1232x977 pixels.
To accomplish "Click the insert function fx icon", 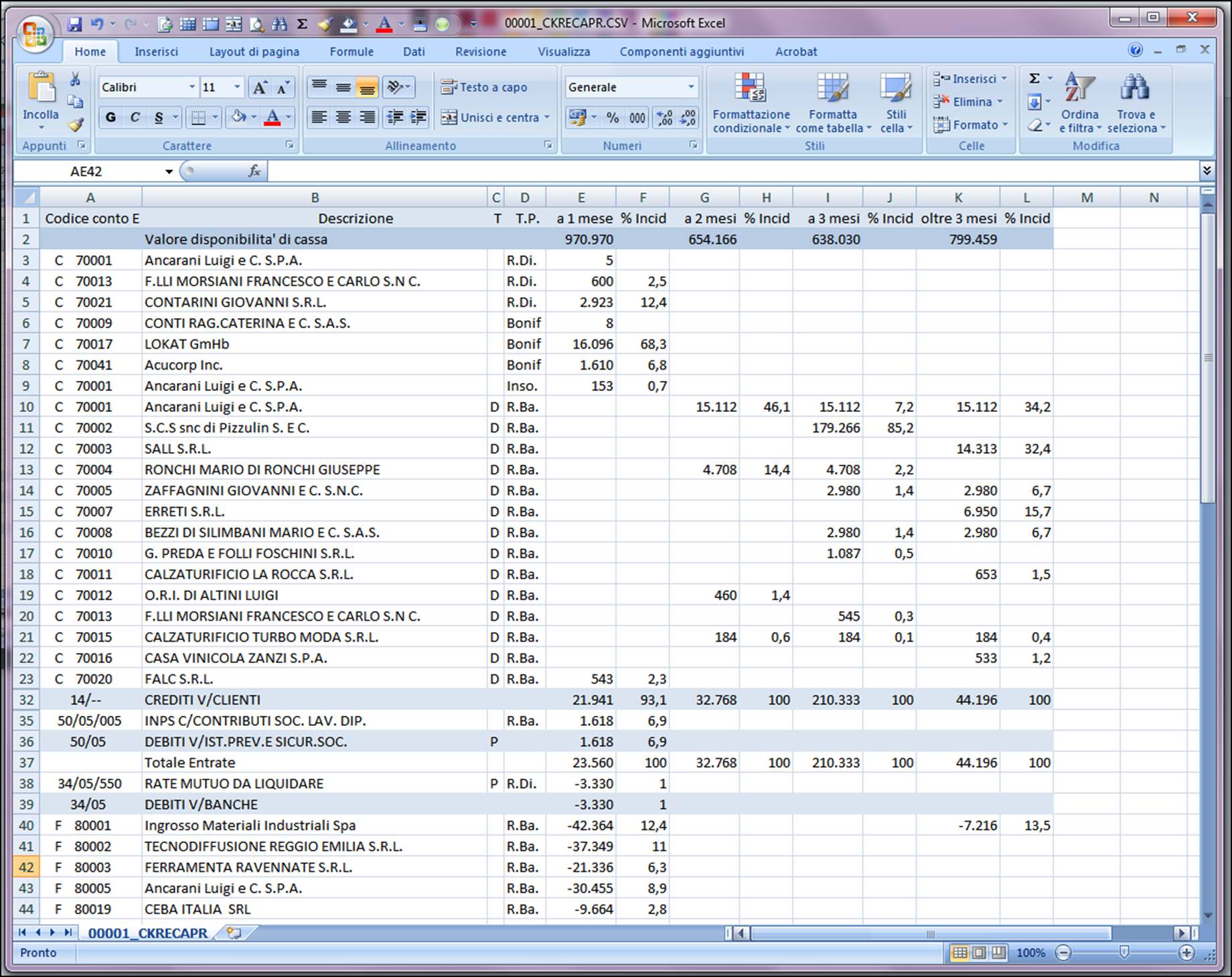I will tap(254, 171).
